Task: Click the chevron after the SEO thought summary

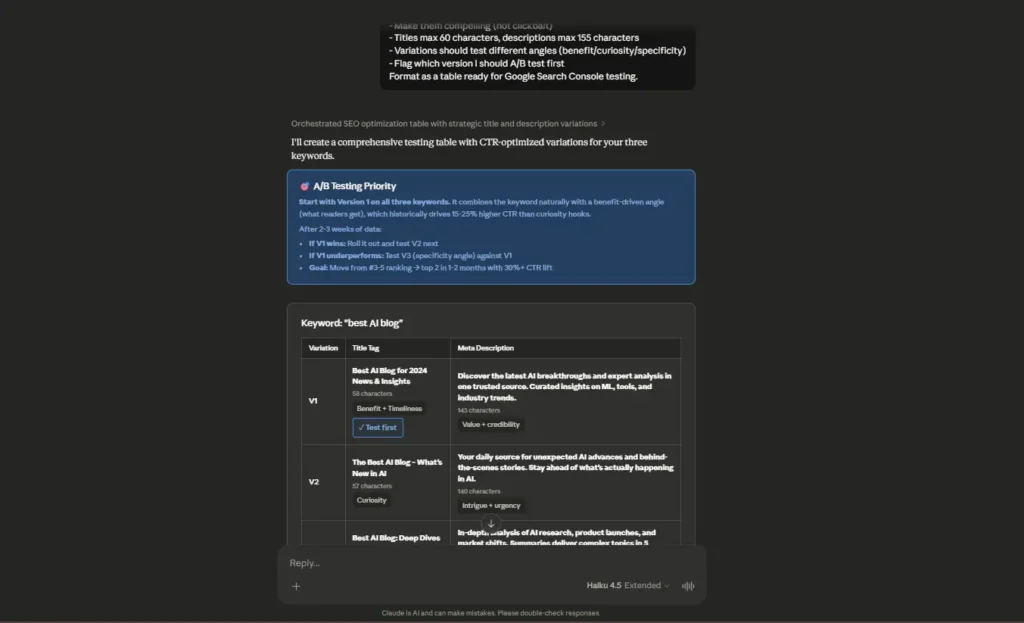Action: coord(605,123)
